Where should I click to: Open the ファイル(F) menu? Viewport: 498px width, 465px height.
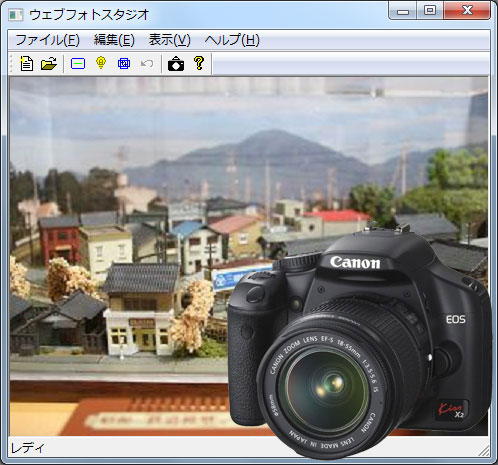pos(48,40)
